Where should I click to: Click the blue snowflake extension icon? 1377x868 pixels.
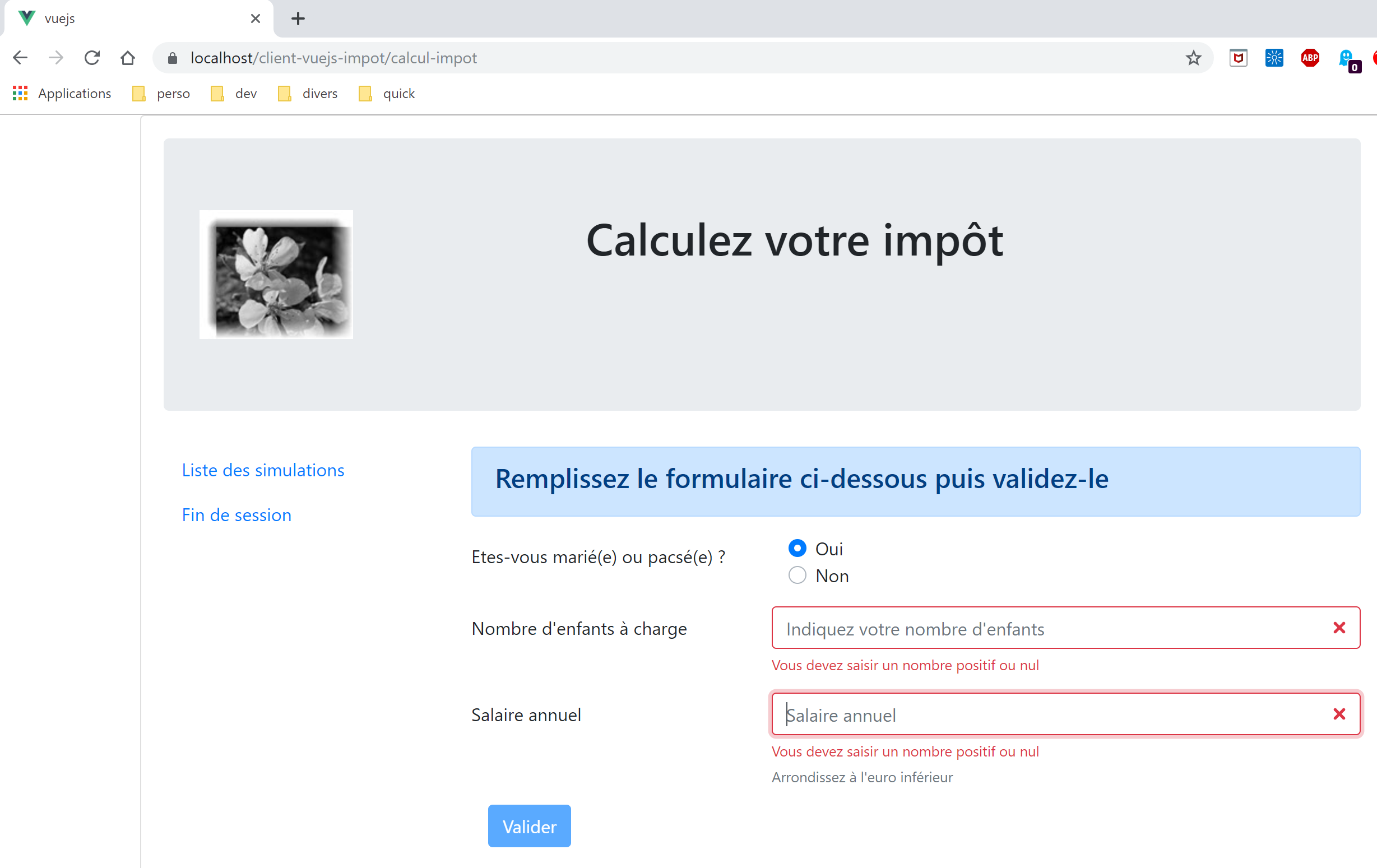tap(1274, 58)
